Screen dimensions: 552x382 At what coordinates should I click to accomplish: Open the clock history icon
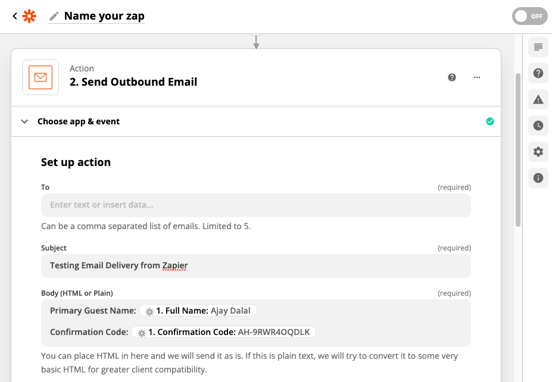point(538,126)
